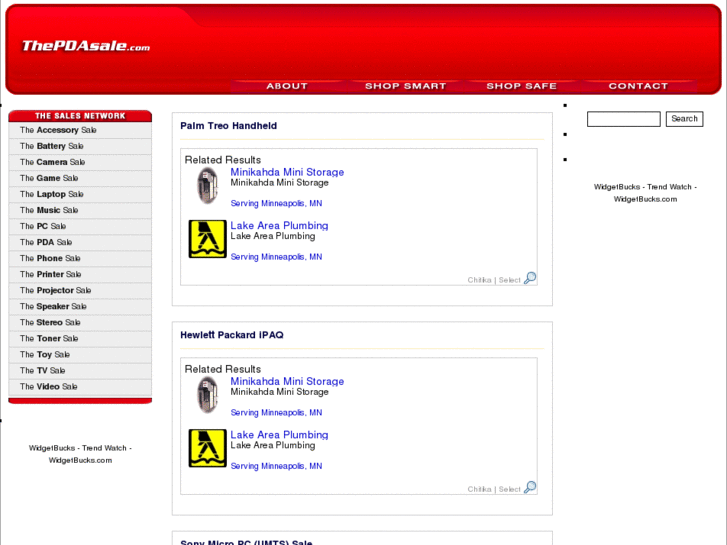Focus the search text field
Image resolution: width=727 pixels, height=545 pixels.
click(624, 119)
